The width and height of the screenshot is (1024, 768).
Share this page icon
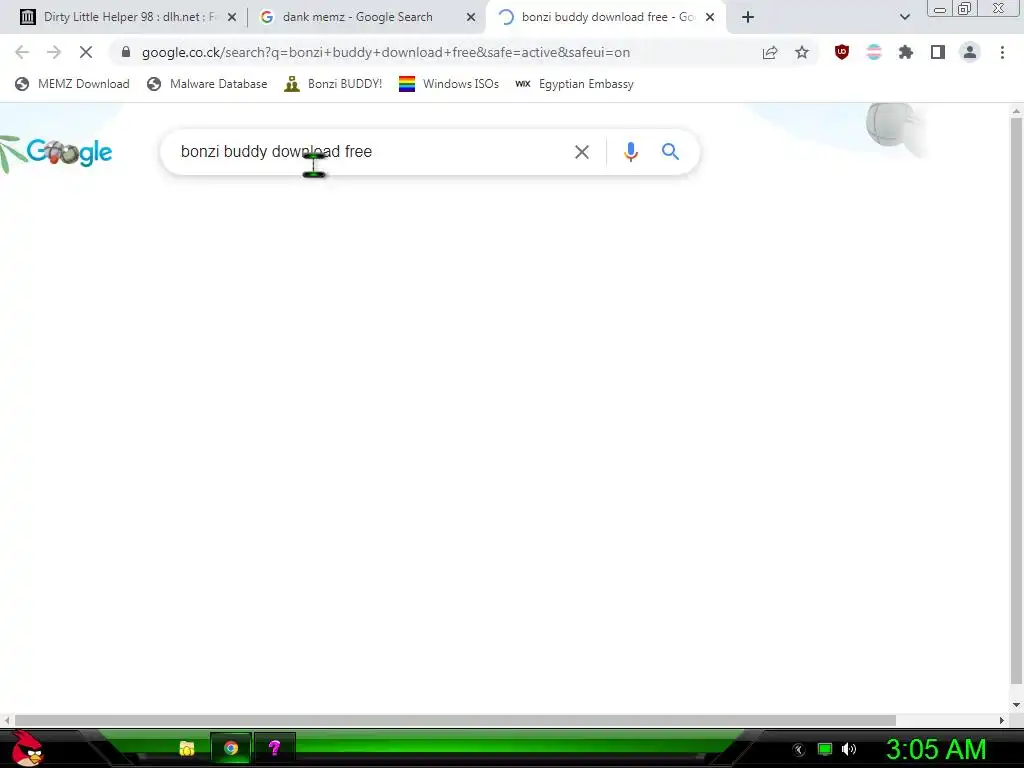[x=770, y=52]
